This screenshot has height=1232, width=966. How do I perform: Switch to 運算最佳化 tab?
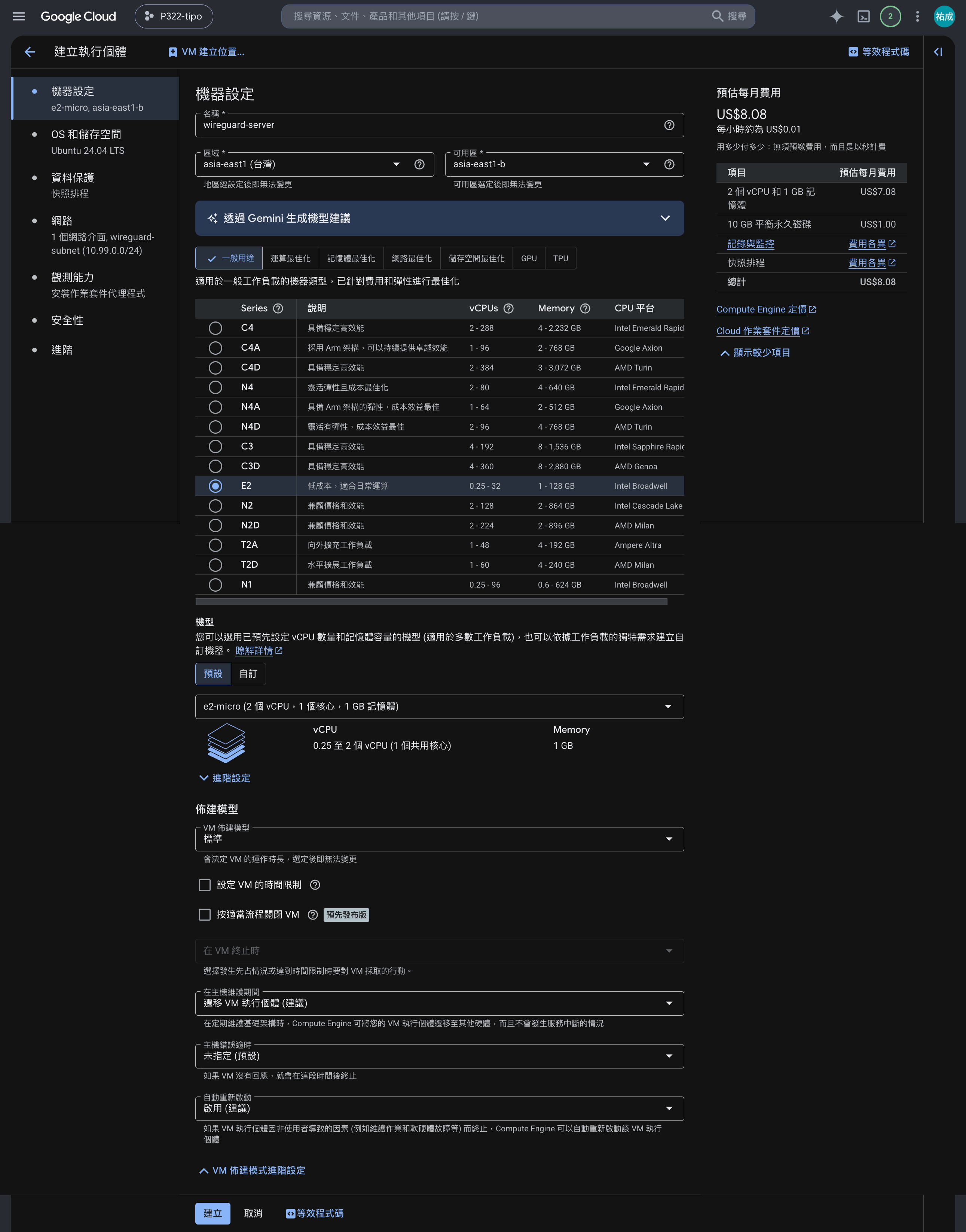(x=290, y=259)
